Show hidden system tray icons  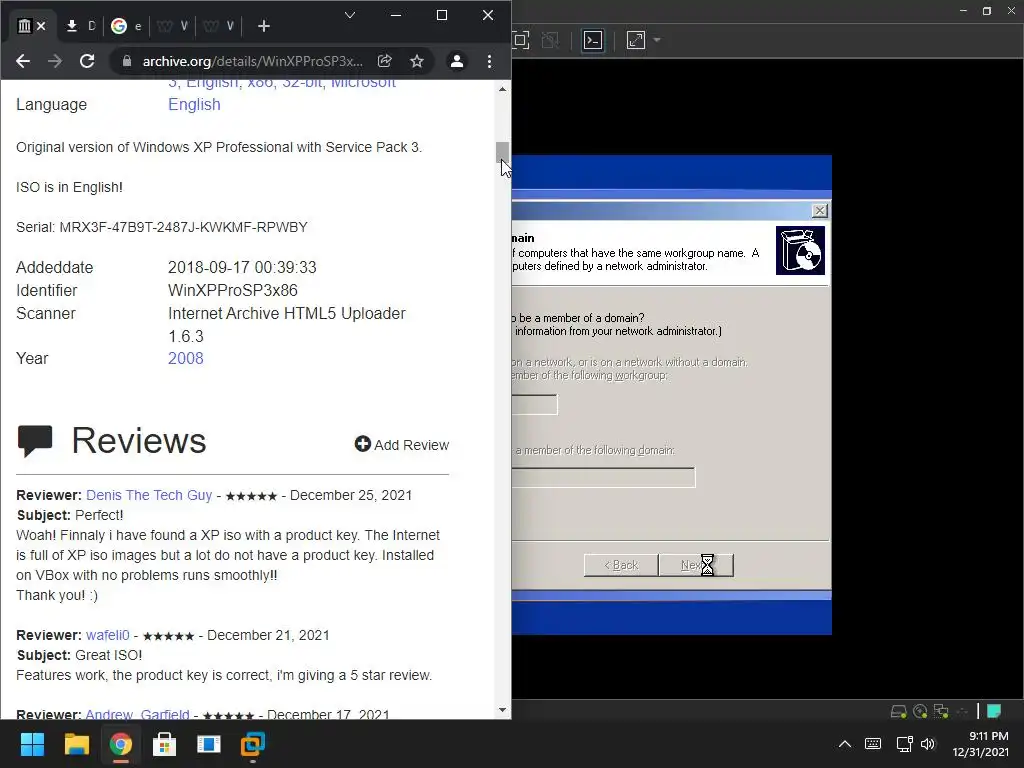click(844, 744)
